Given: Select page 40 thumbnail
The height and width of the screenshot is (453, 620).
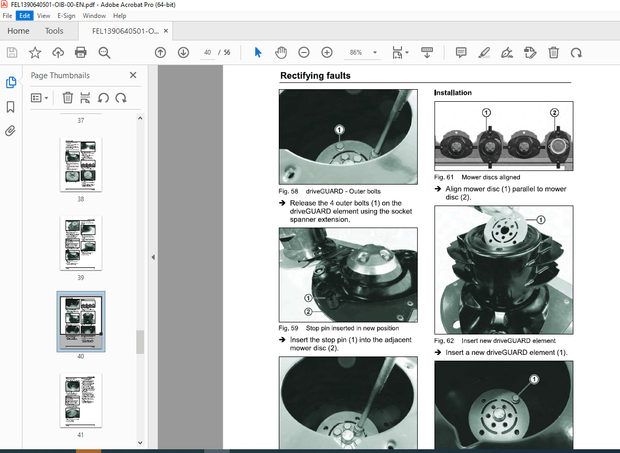Looking at the screenshot, I should coord(81,321).
